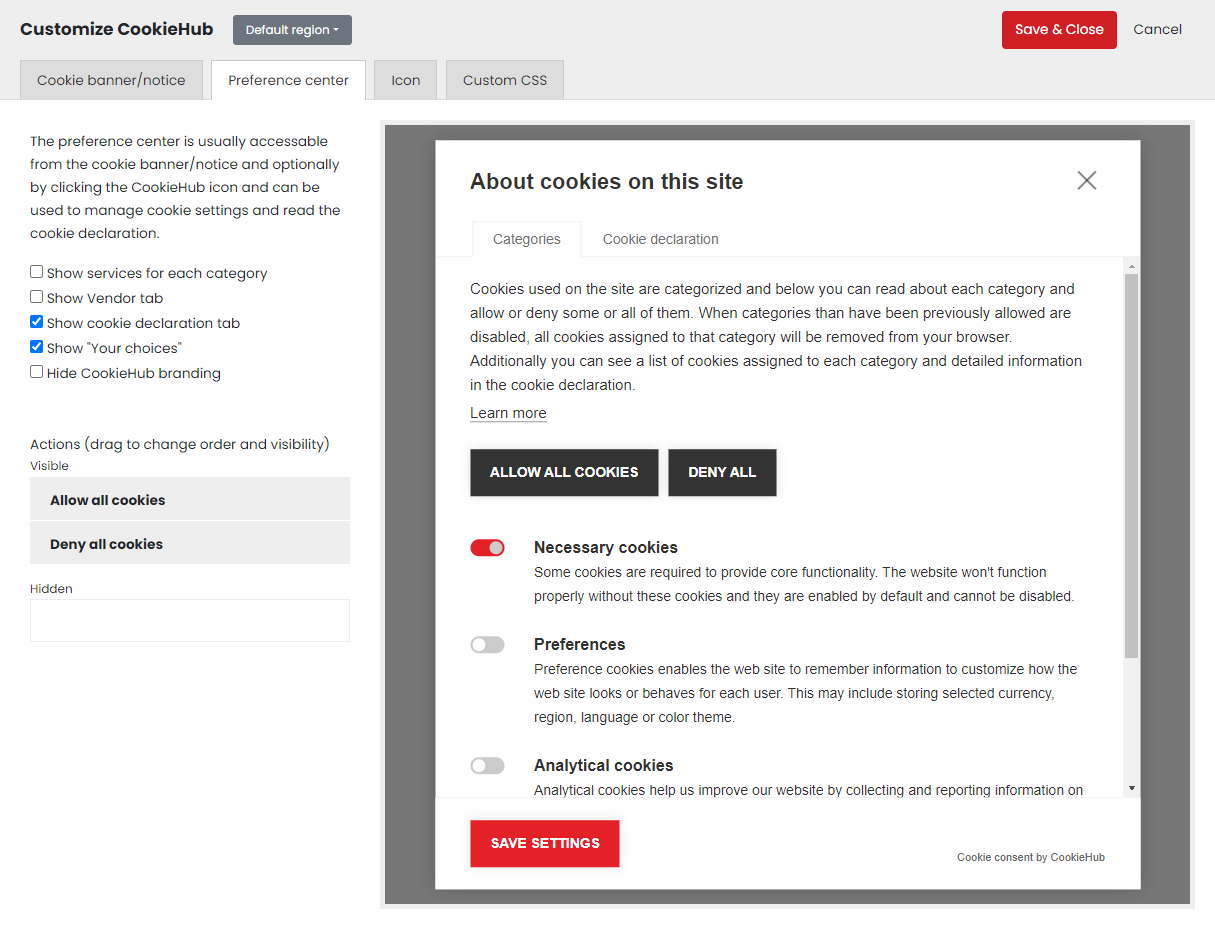The image size is (1215, 929).
Task: Disable Show cookie declaration tab
Action: coord(36,322)
